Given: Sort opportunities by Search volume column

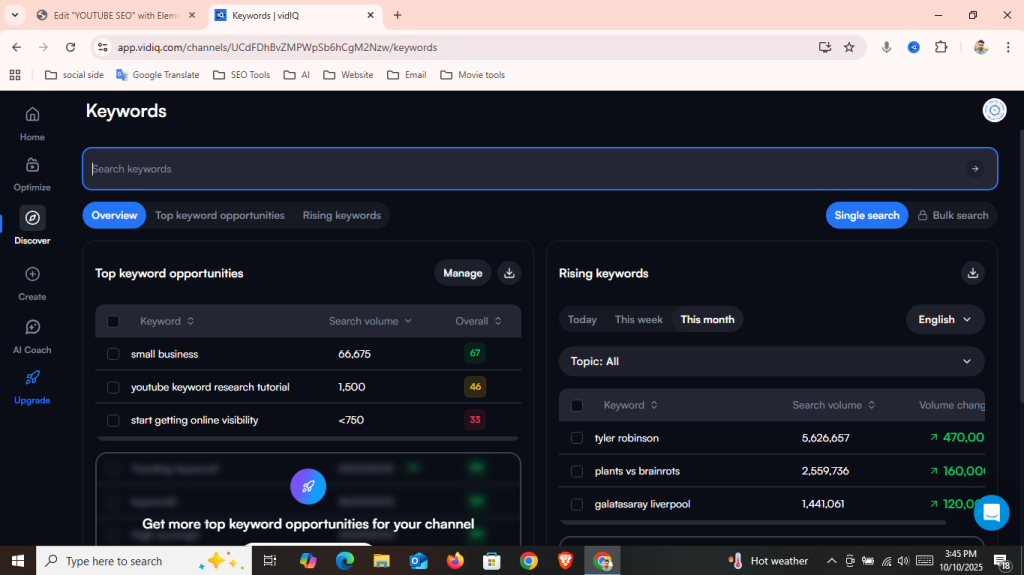Looking at the screenshot, I should click(x=370, y=321).
